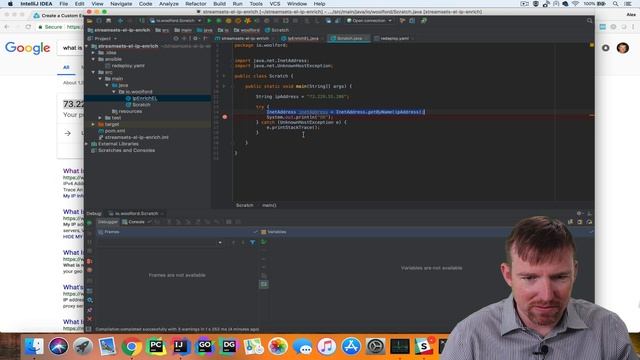Open Finder from the dock

coord(34,347)
